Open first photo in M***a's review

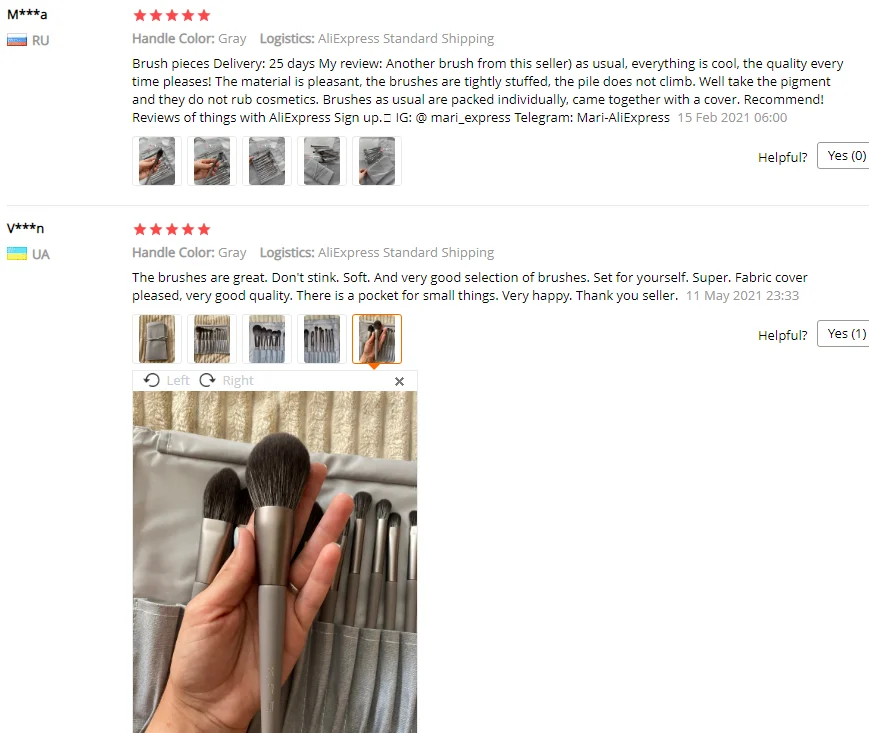(x=157, y=161)
